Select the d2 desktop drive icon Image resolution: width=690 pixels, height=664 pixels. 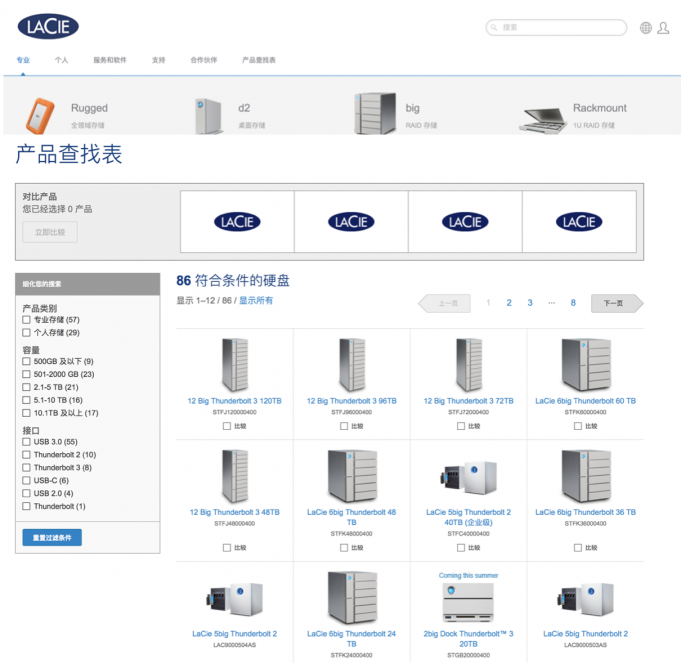pyautogui.click(x=208, y=116)
